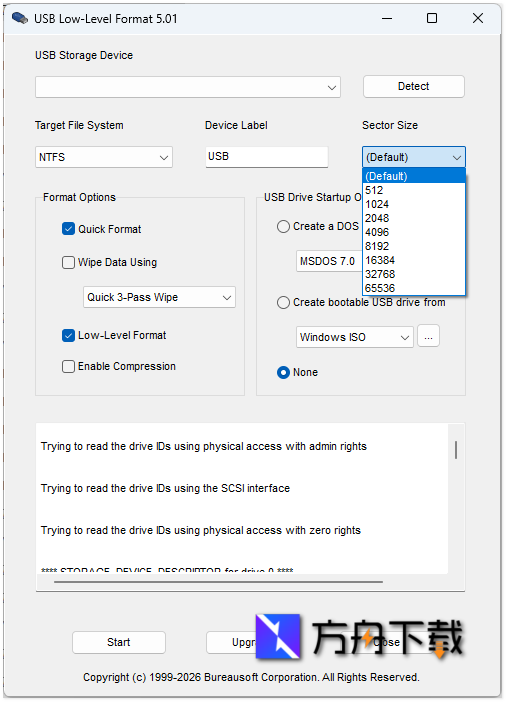Select the Create a DOS startup radio button
The height and width of the screenshot is (702, 506).
[x=283, y=227]
